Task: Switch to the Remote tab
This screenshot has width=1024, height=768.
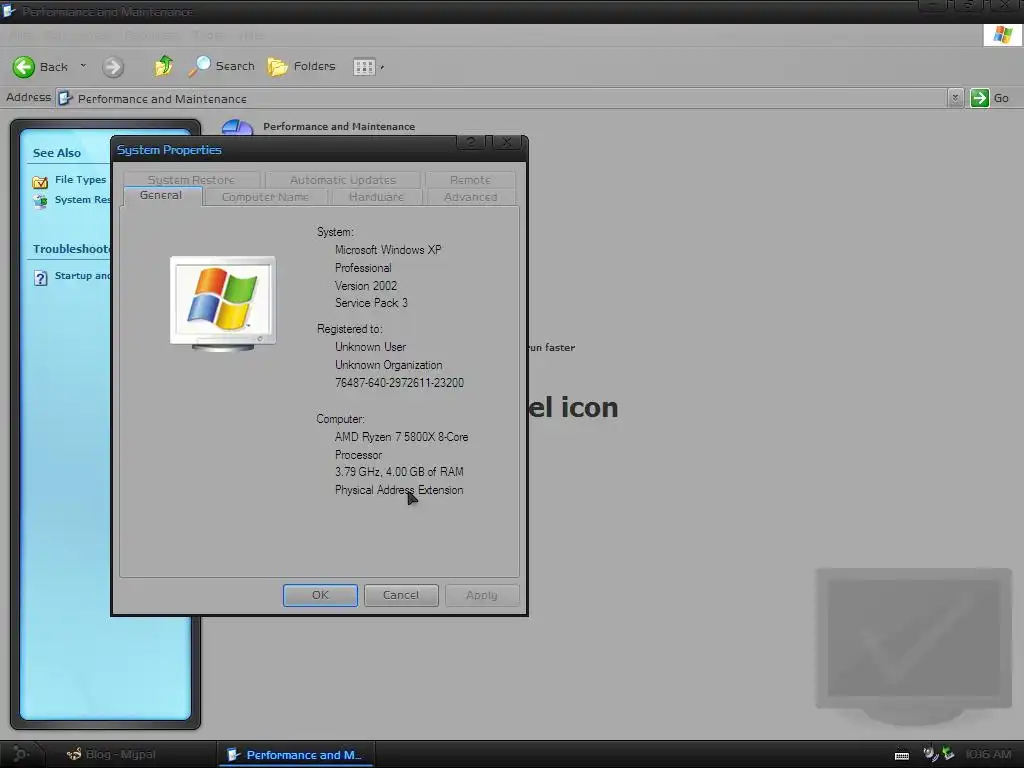Action: click(470, 180)
